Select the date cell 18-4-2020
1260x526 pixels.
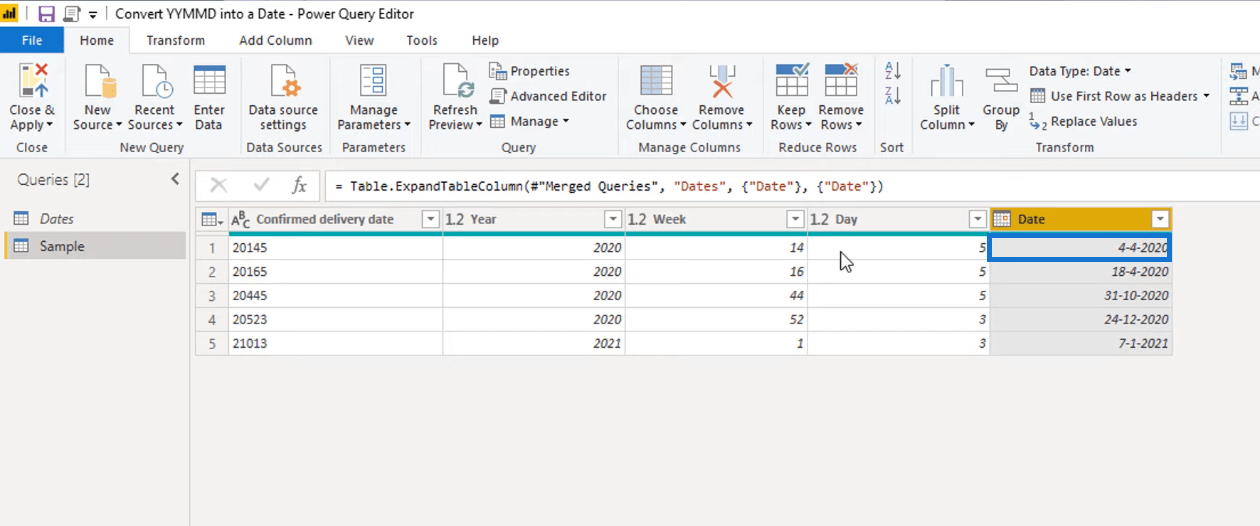tap(1081, 271)
